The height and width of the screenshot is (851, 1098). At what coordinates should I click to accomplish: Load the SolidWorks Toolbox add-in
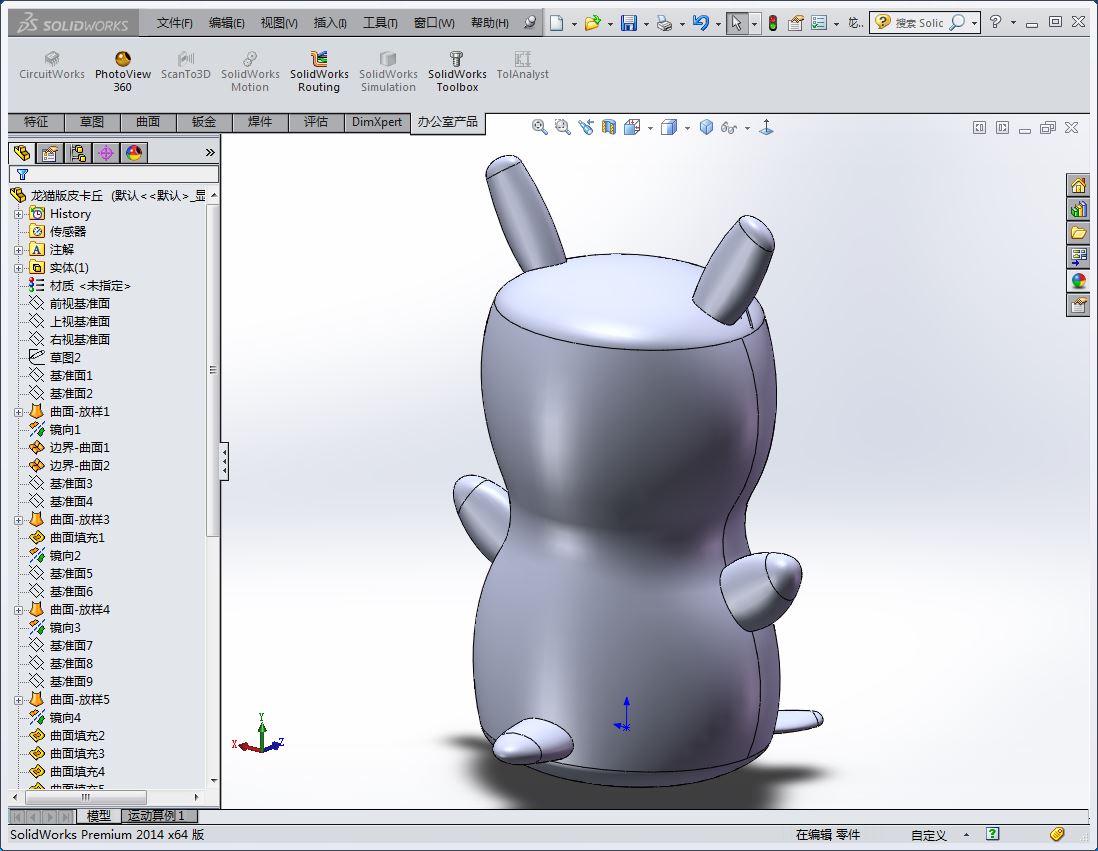coord(457,72)
